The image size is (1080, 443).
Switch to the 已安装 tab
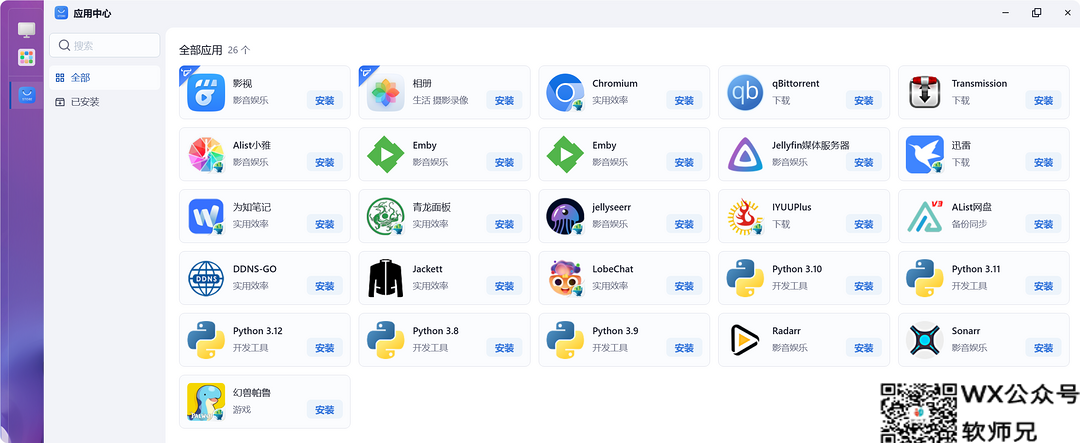click(105, 102)
